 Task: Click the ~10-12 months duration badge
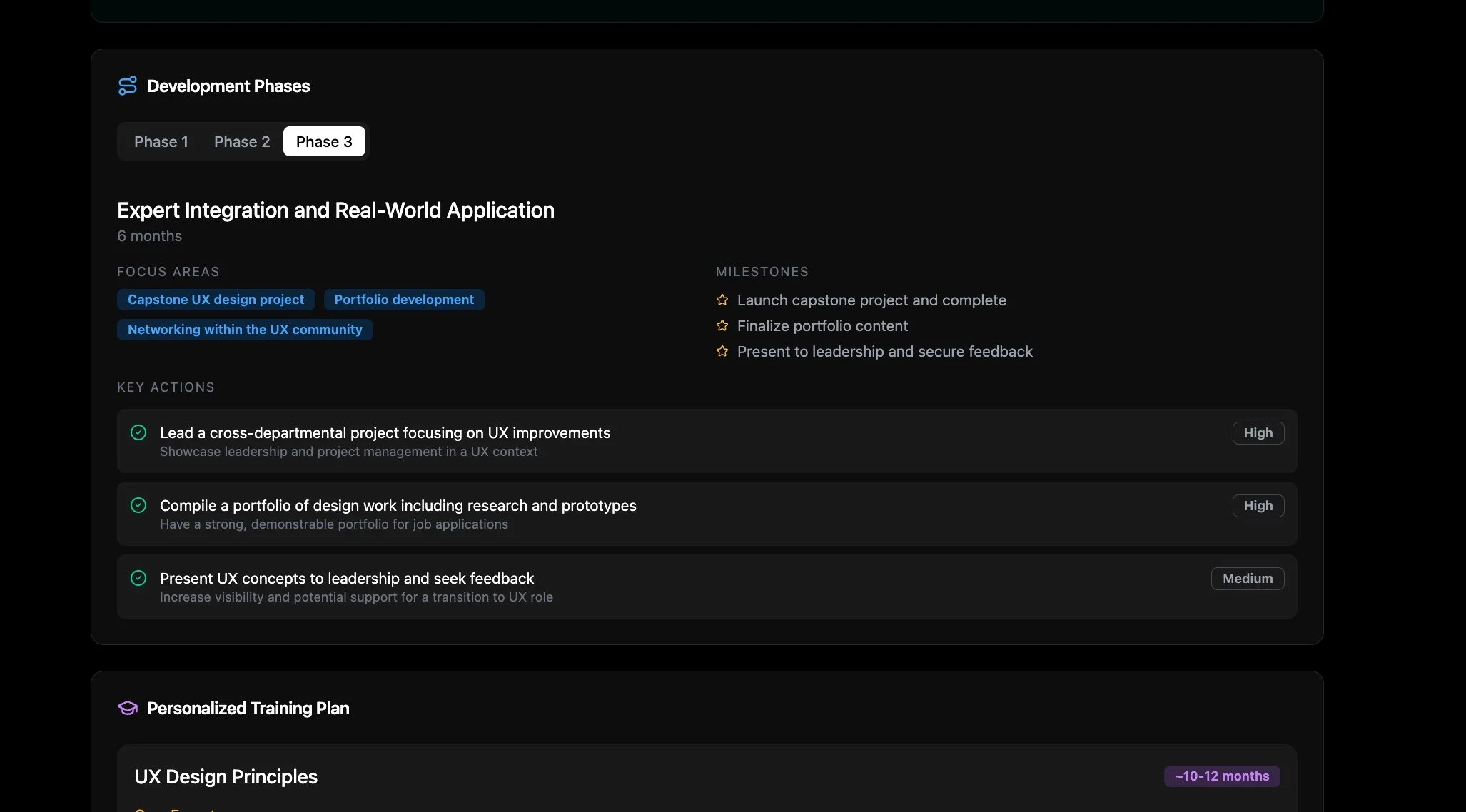pos(1221,776)
